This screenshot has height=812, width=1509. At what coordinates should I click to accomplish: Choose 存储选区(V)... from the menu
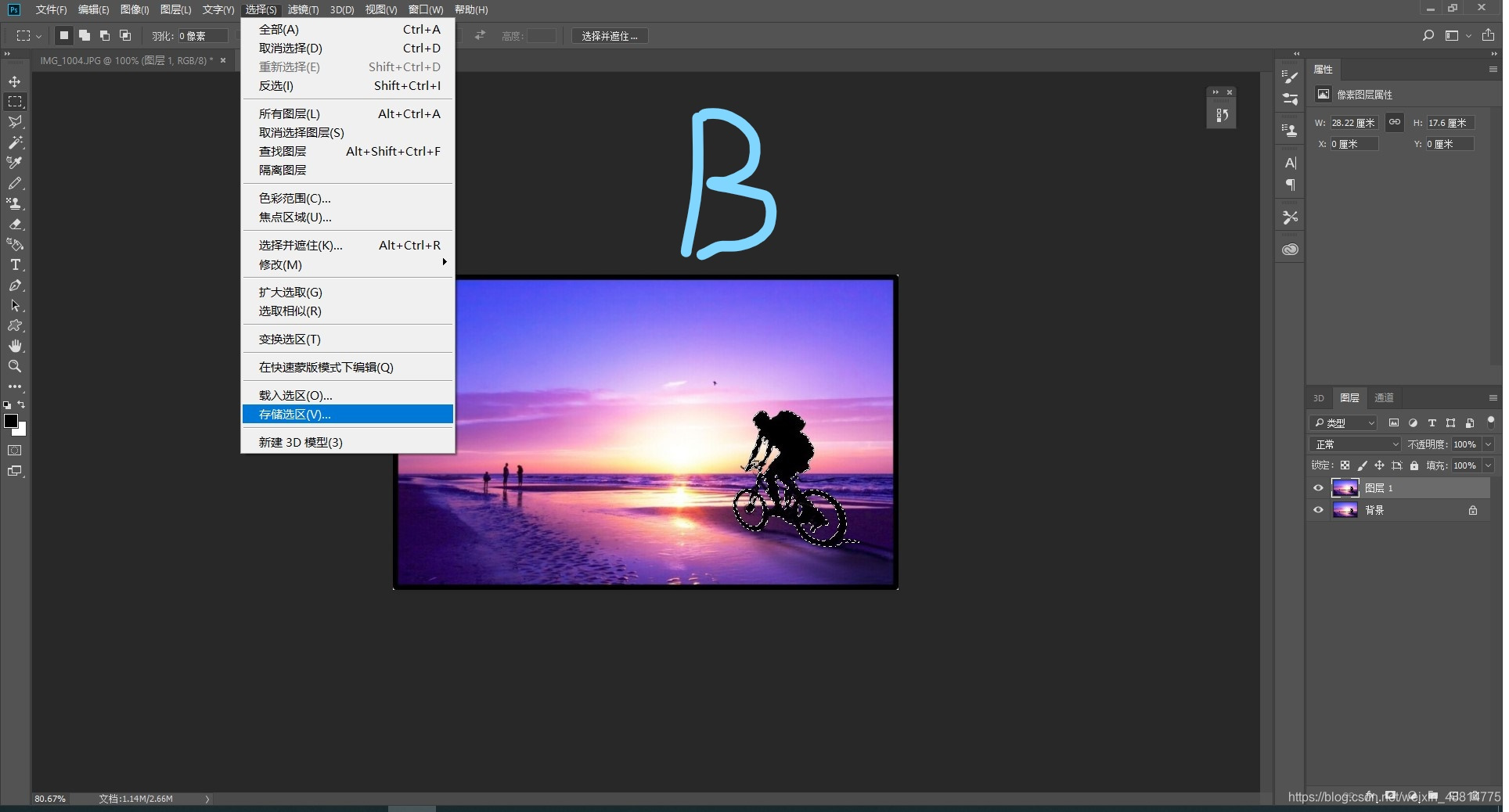[x=348, y=414]
